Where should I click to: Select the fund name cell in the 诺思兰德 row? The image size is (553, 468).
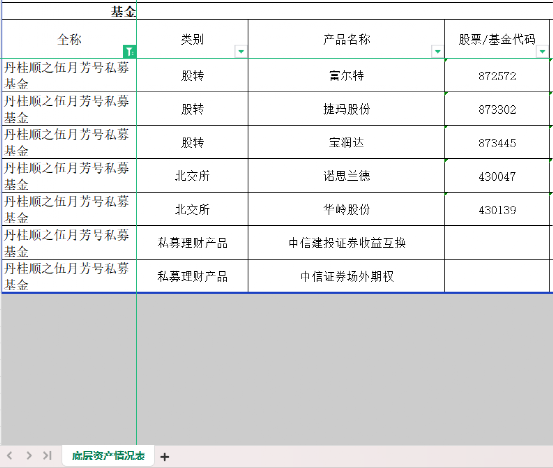coord(69,176)
